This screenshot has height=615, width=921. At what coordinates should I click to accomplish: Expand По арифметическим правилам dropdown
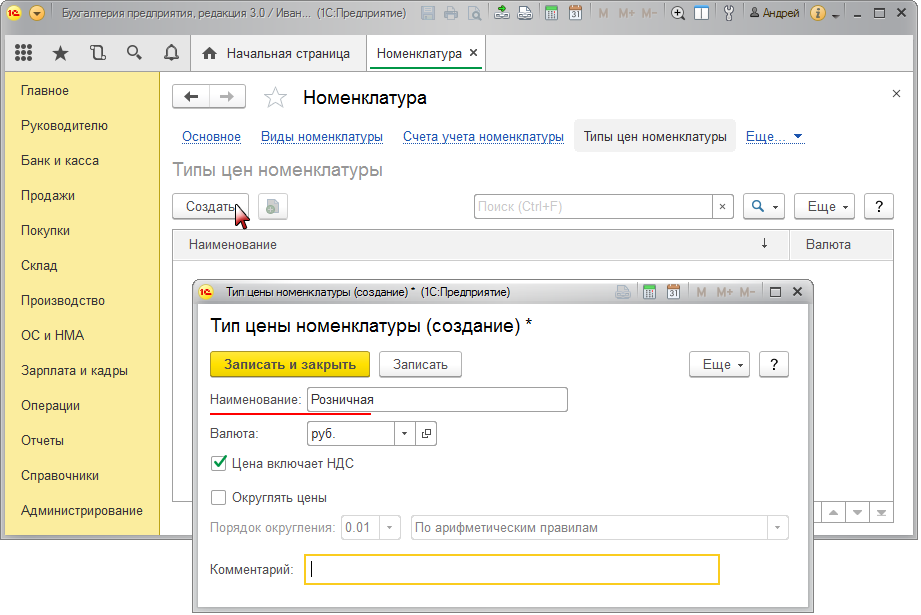point(778,527)
